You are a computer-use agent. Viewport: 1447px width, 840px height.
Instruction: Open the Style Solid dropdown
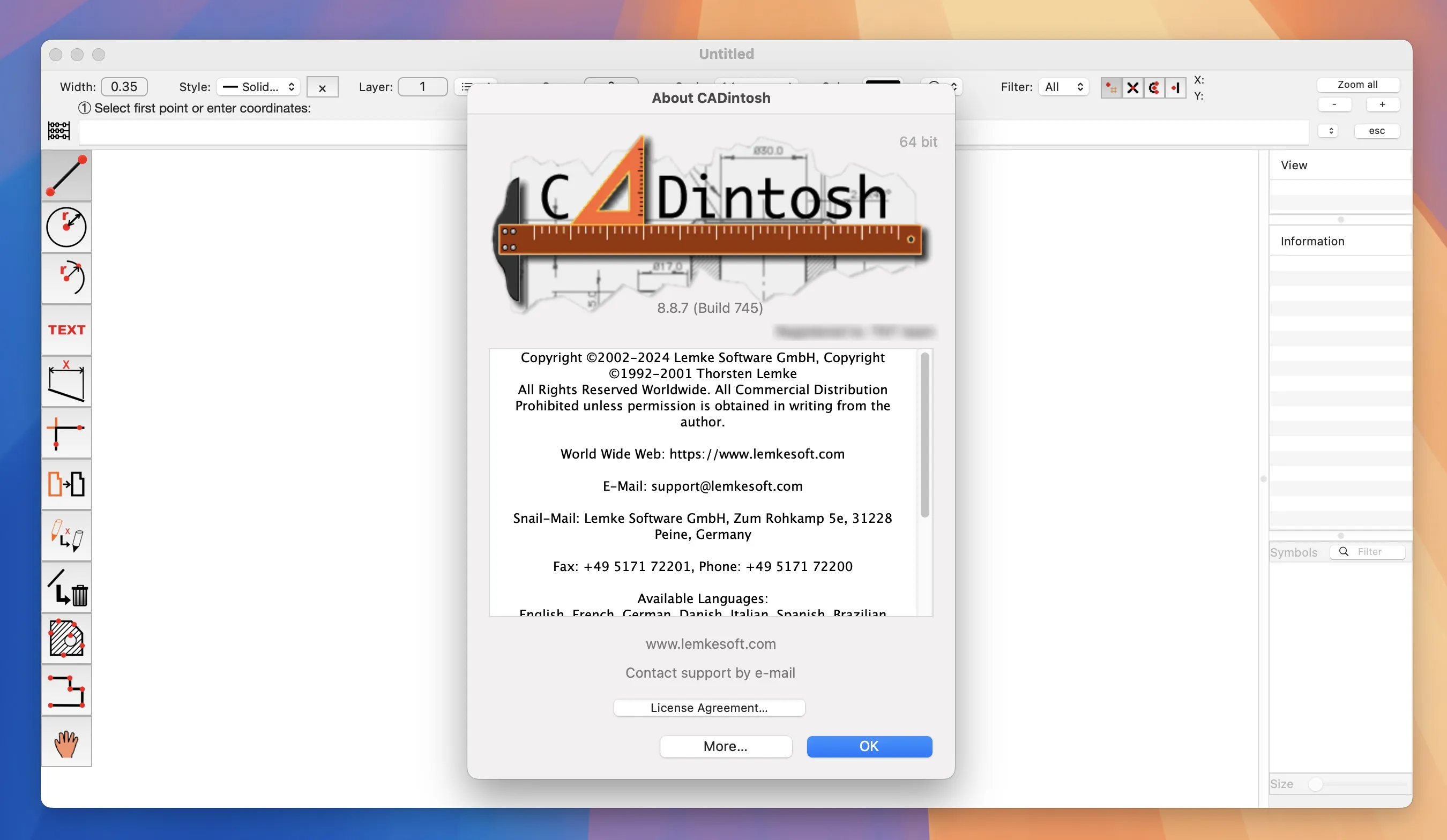click(258, 87)
